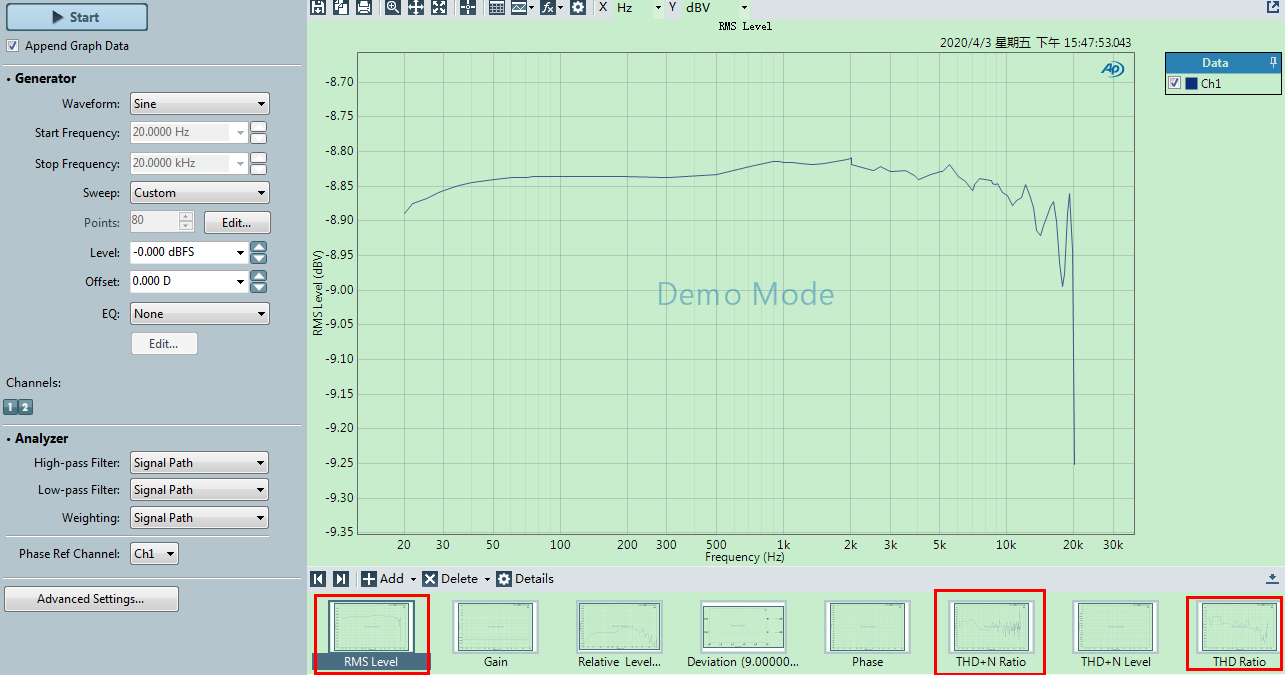Image resolution: width=1285 pixels, height=675 pixels.
Task: Open the Weighting dropdown
Action: [200, 518]
